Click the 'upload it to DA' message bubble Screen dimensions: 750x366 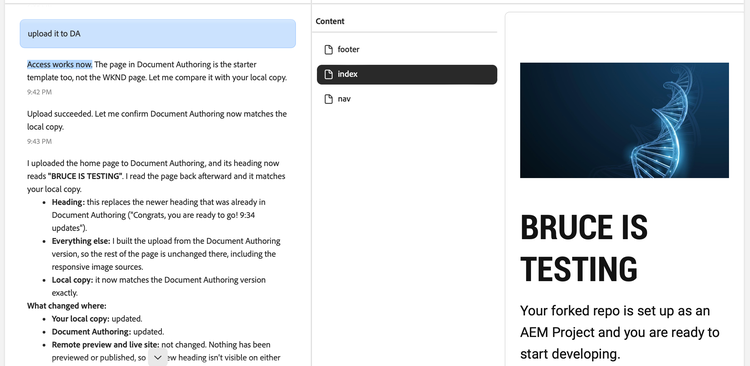pos(158,33)
